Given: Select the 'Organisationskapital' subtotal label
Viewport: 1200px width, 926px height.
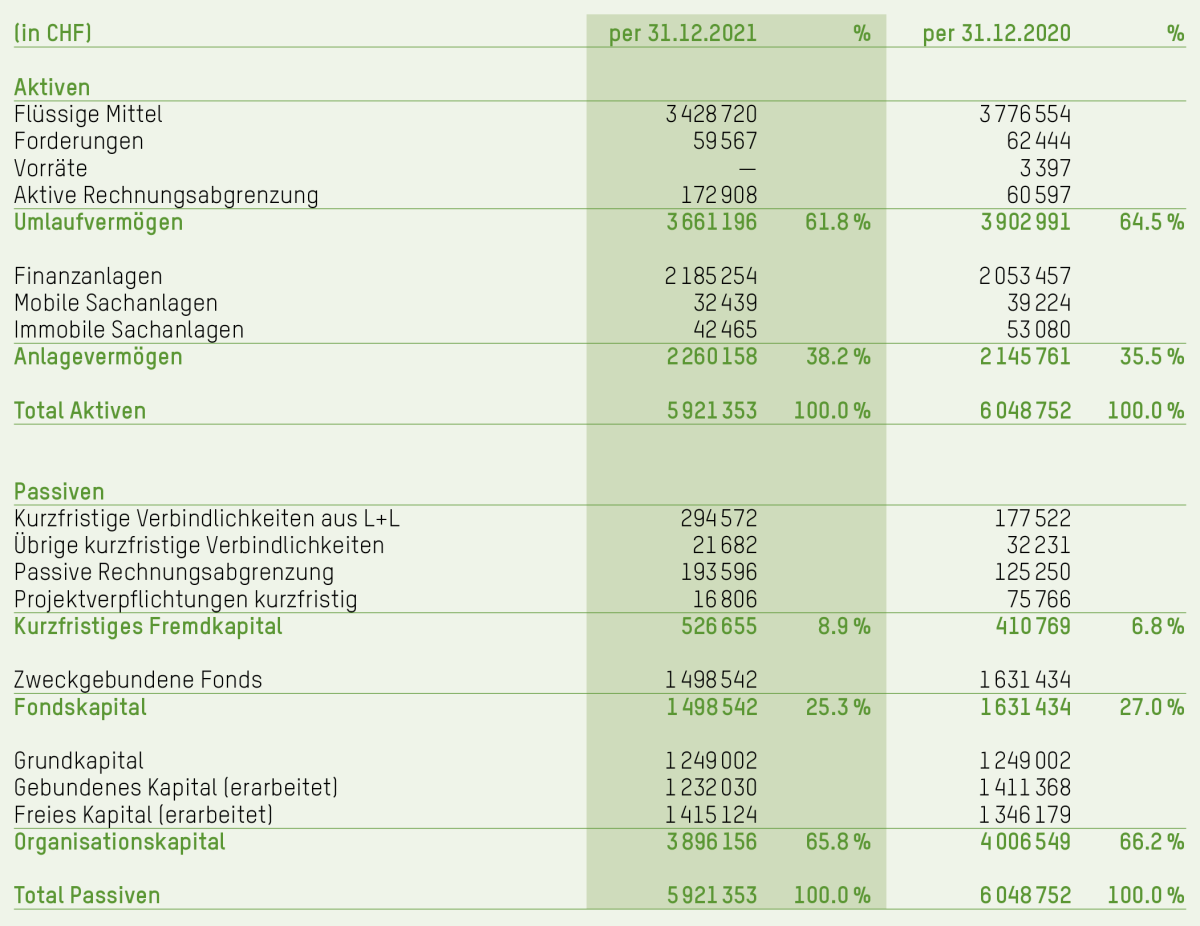Looking at the screenshot, I should (x=120, y=842).
